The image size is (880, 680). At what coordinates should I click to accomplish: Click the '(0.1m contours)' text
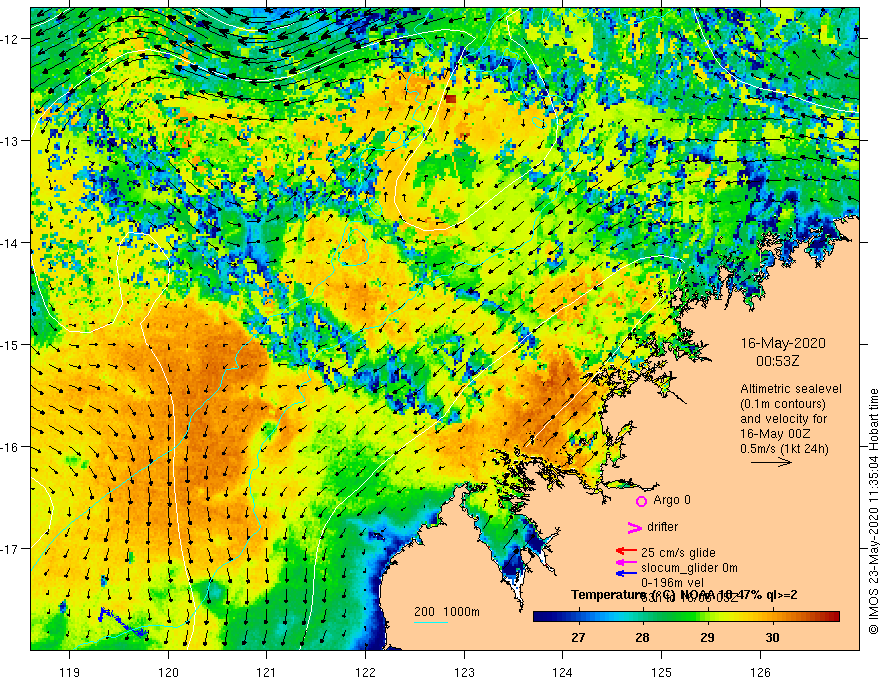coord(783,404)
